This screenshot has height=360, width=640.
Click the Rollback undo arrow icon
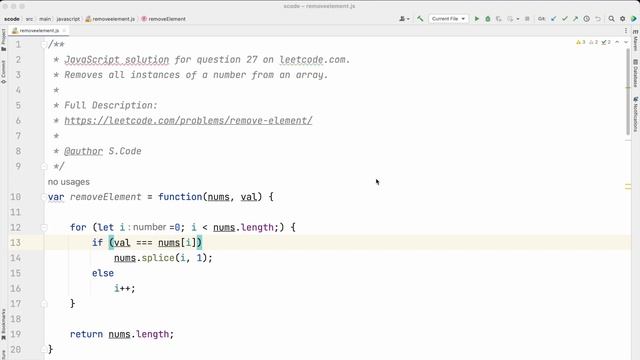[x=598, y=19]
